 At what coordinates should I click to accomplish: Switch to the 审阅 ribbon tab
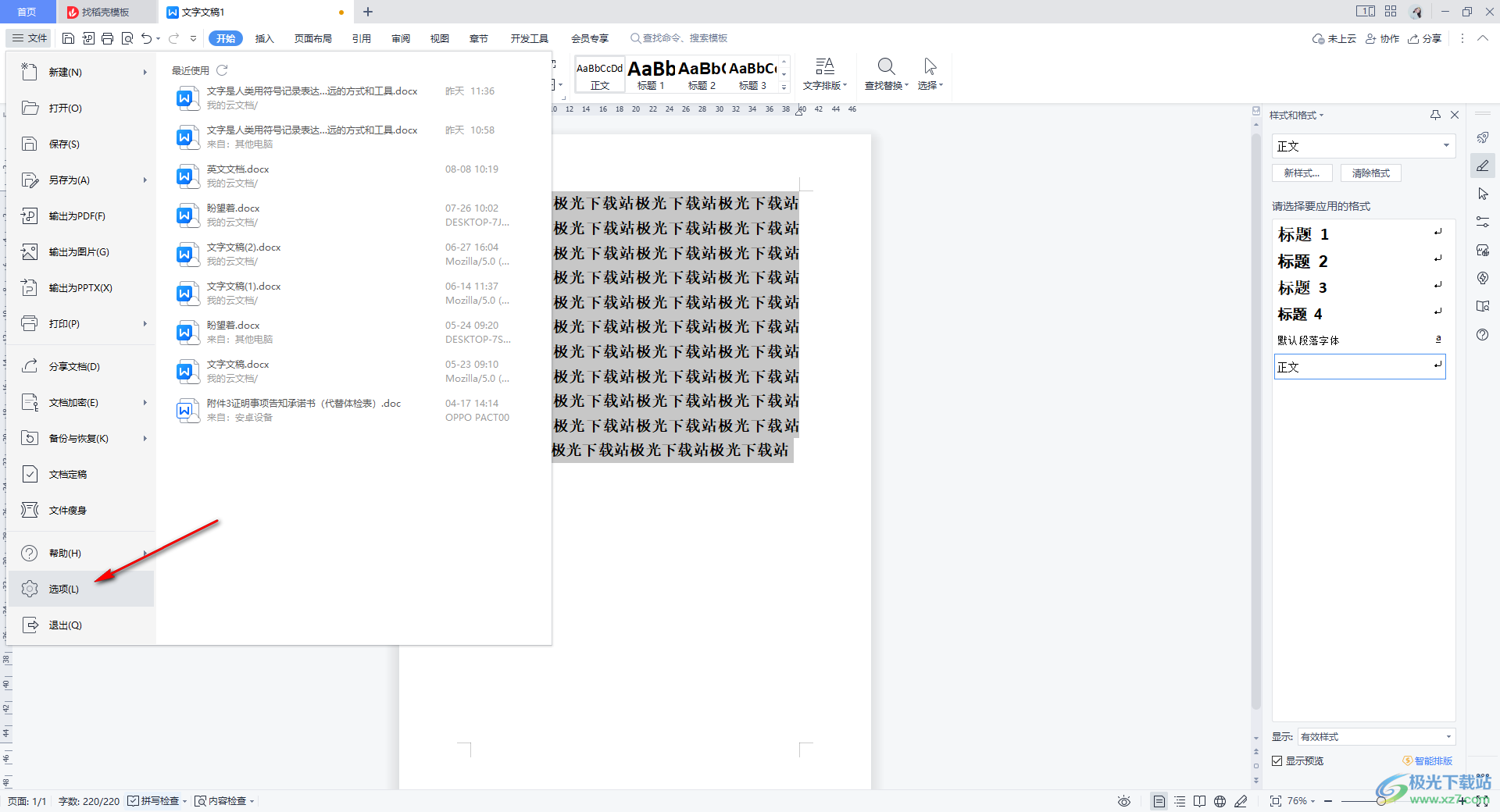pyautogui.click(x=401, y=38)
